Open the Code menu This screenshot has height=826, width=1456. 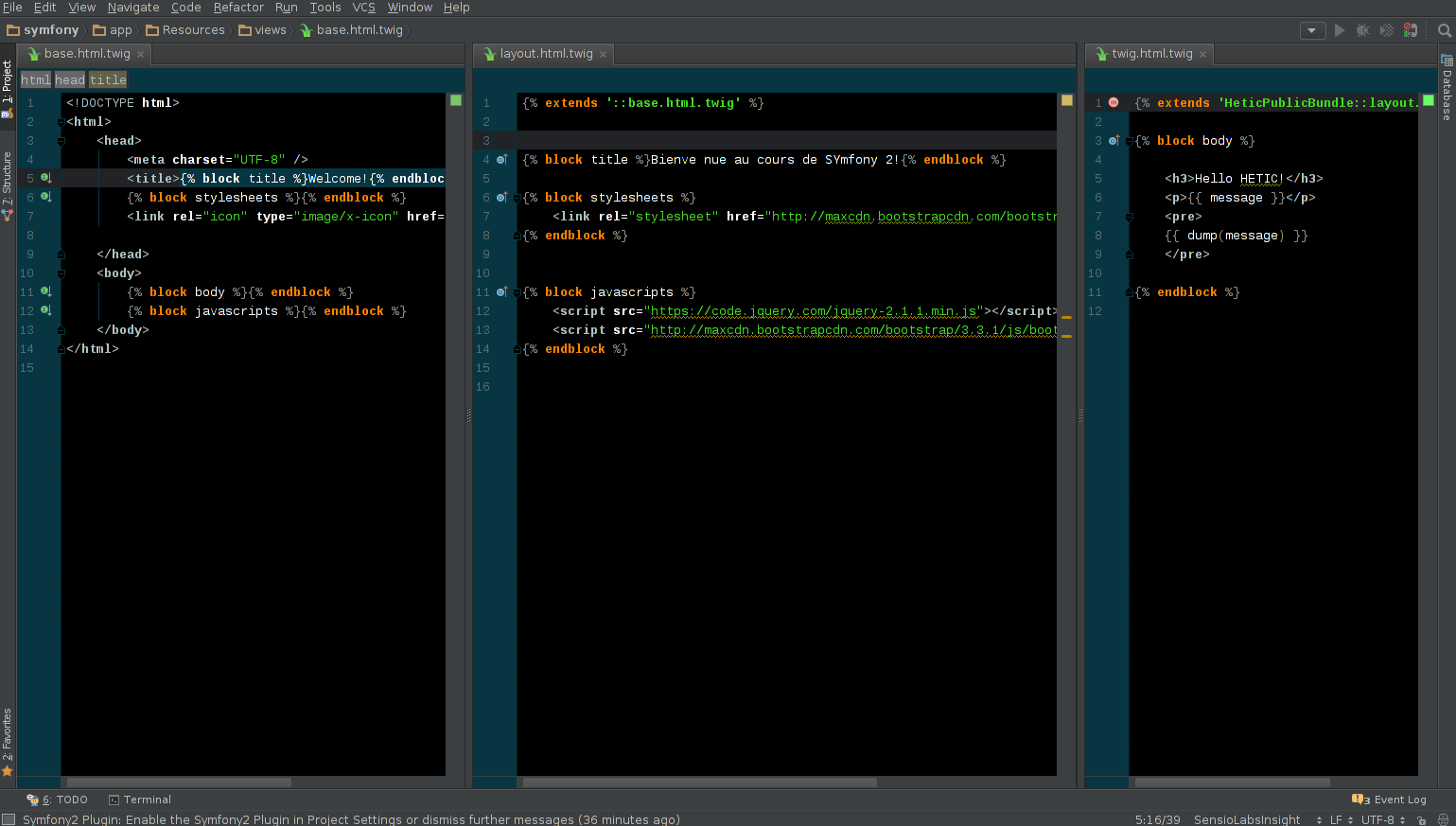(x=186, y=8)
